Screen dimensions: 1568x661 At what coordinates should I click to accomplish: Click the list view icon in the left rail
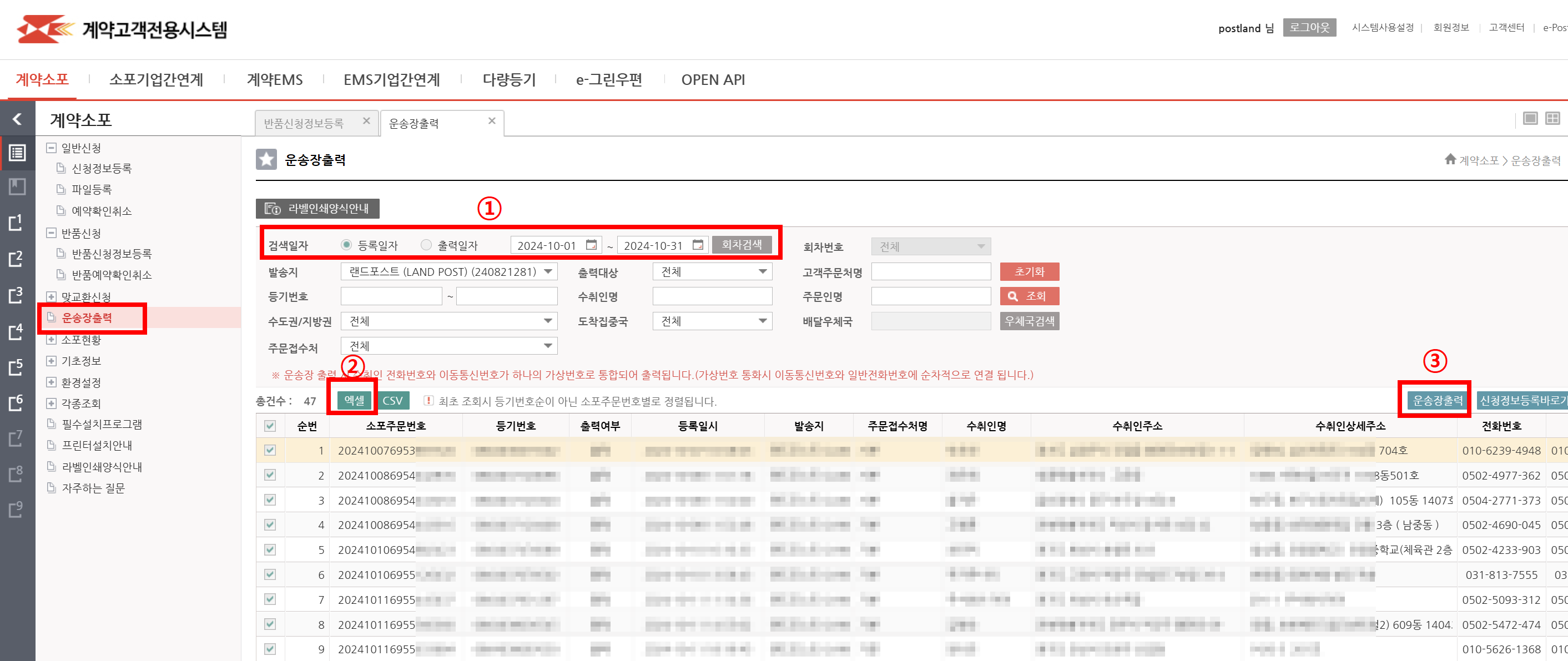click(17, 153)
